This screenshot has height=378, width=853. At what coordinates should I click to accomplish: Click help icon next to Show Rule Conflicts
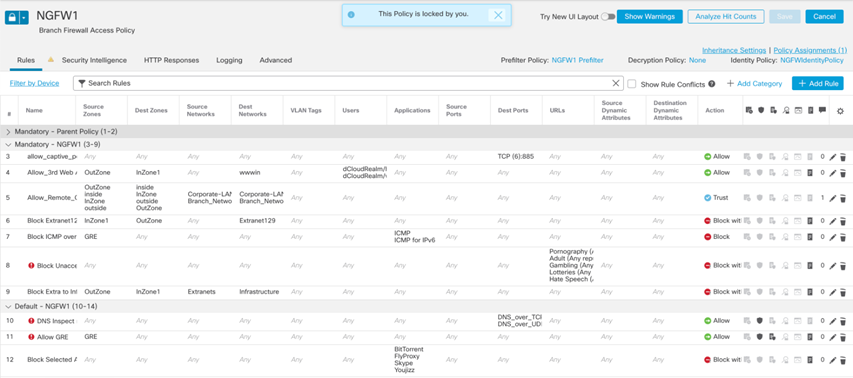(712, 84)
